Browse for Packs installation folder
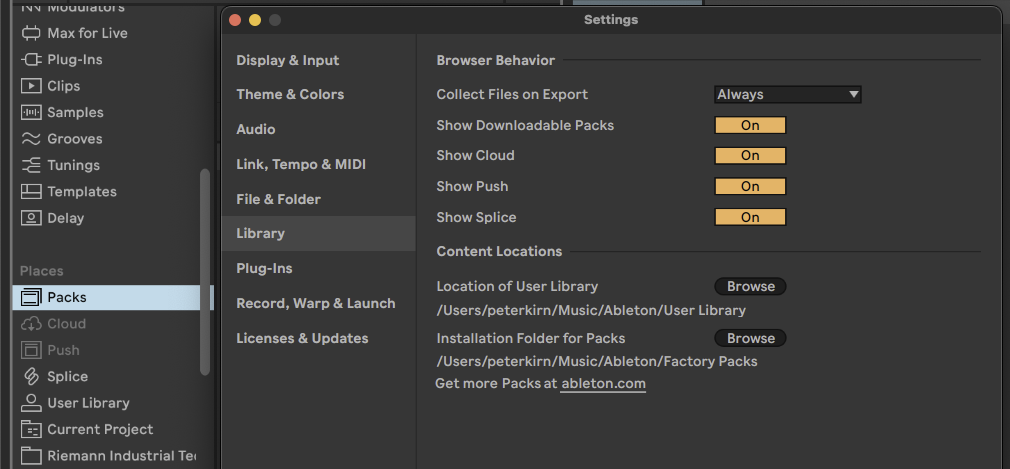 coord(750,339)
